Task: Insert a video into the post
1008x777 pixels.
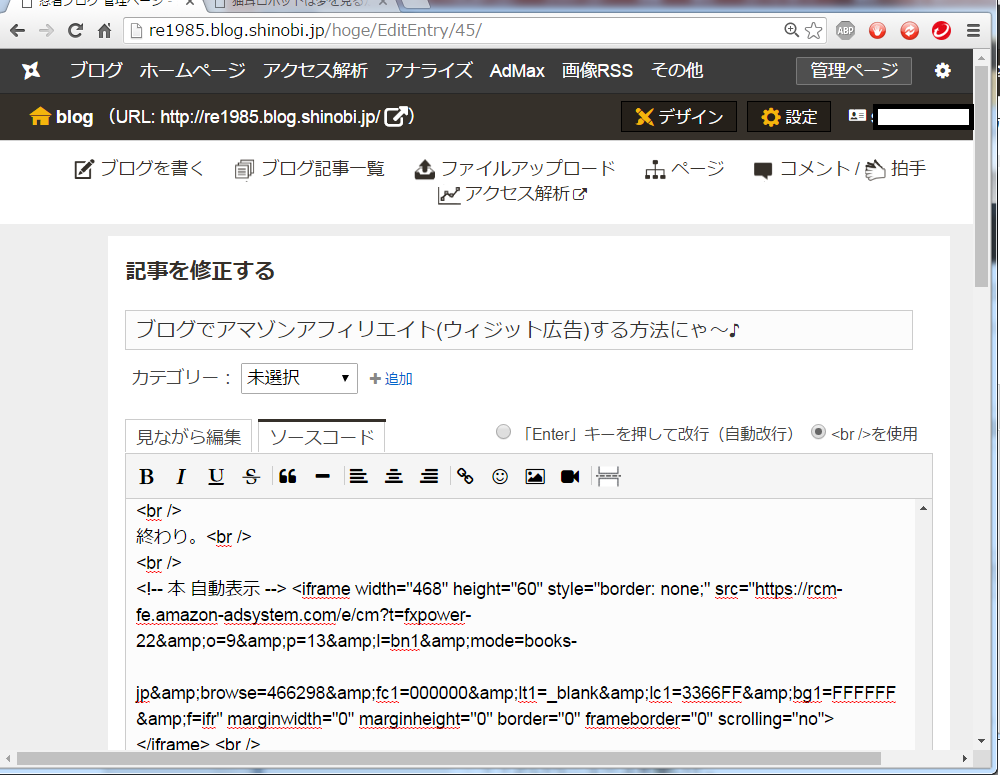Action: pos(570,477)
